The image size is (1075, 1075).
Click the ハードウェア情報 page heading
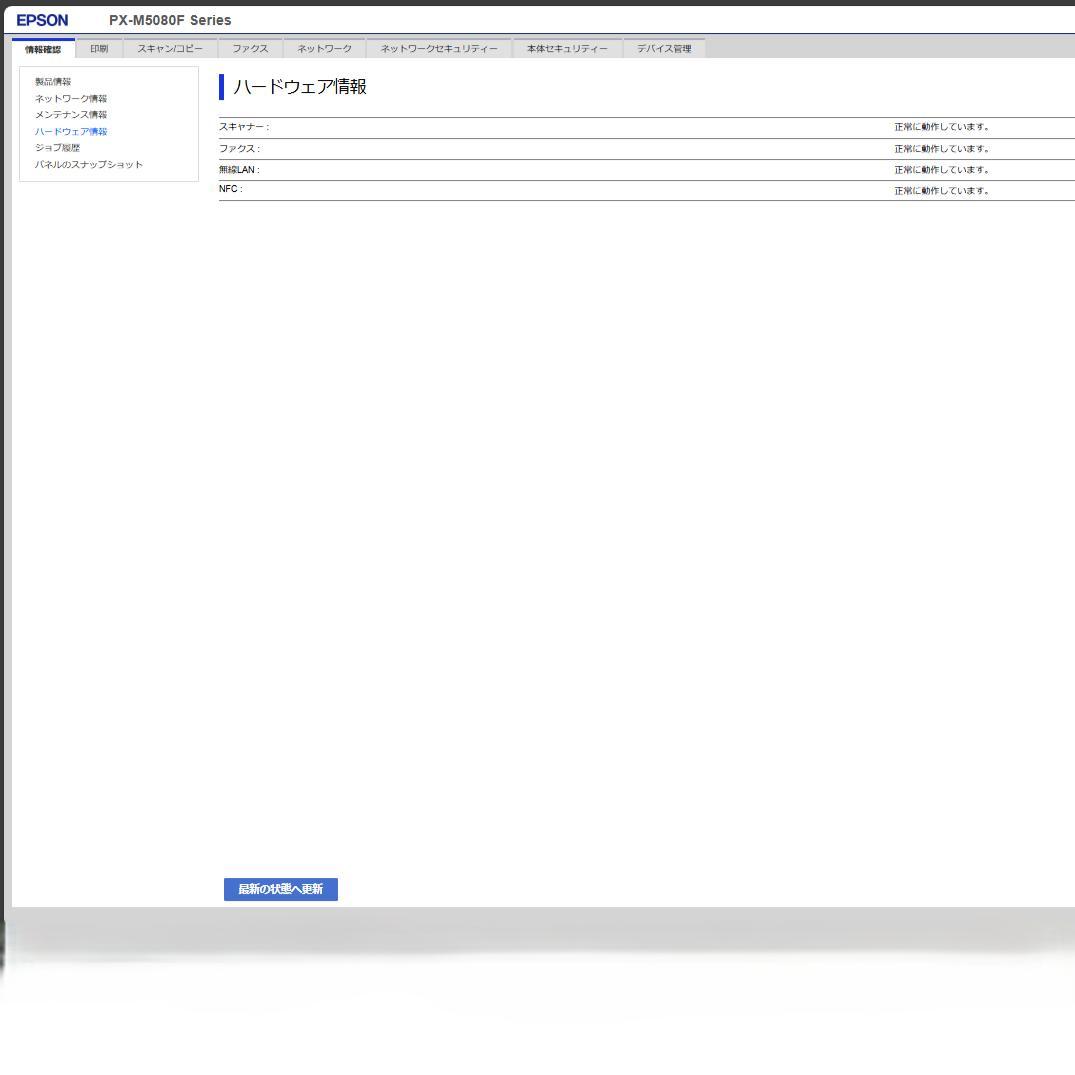(x=299, y=87)
